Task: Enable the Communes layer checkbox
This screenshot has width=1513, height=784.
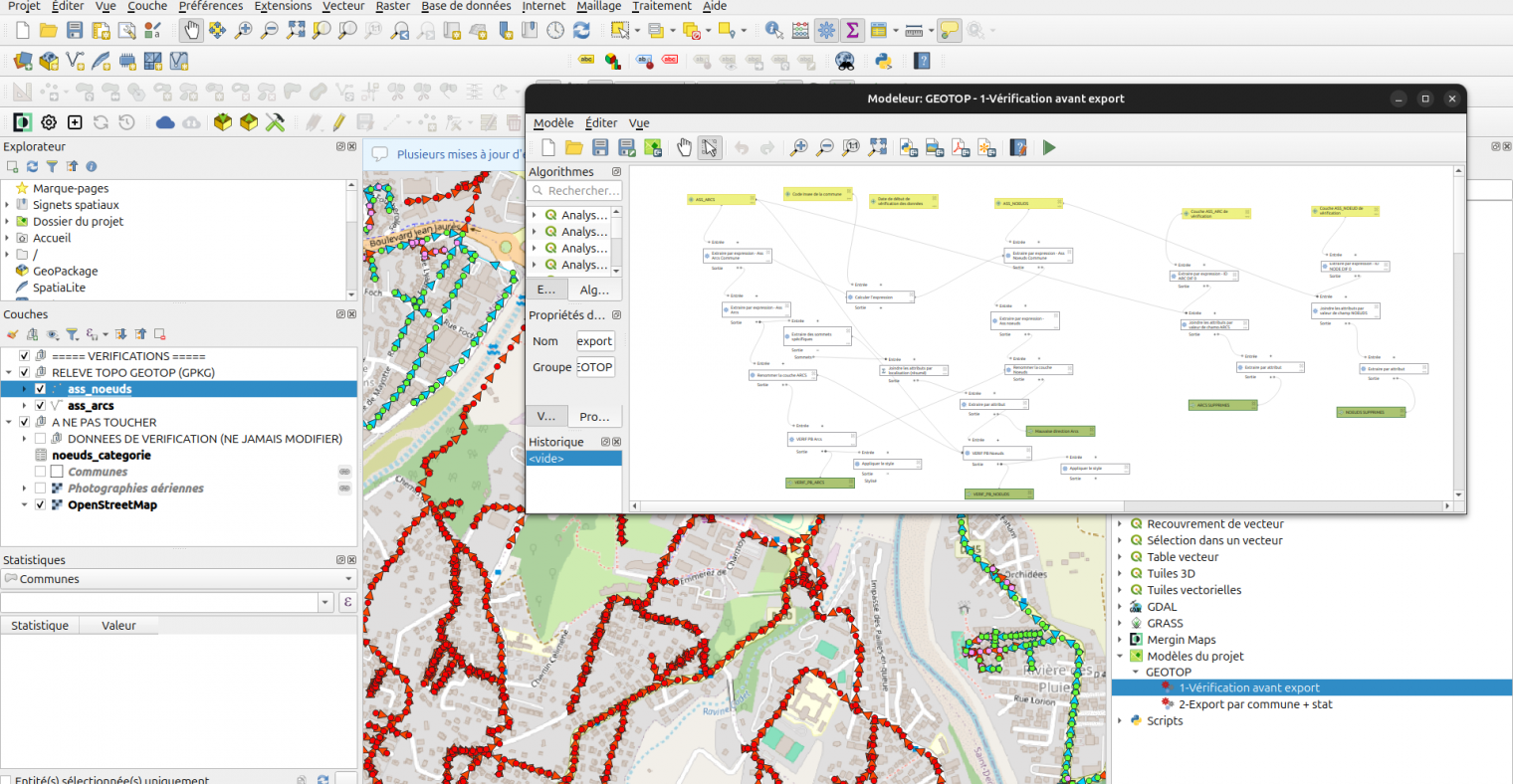Action: tap(41, 472)
